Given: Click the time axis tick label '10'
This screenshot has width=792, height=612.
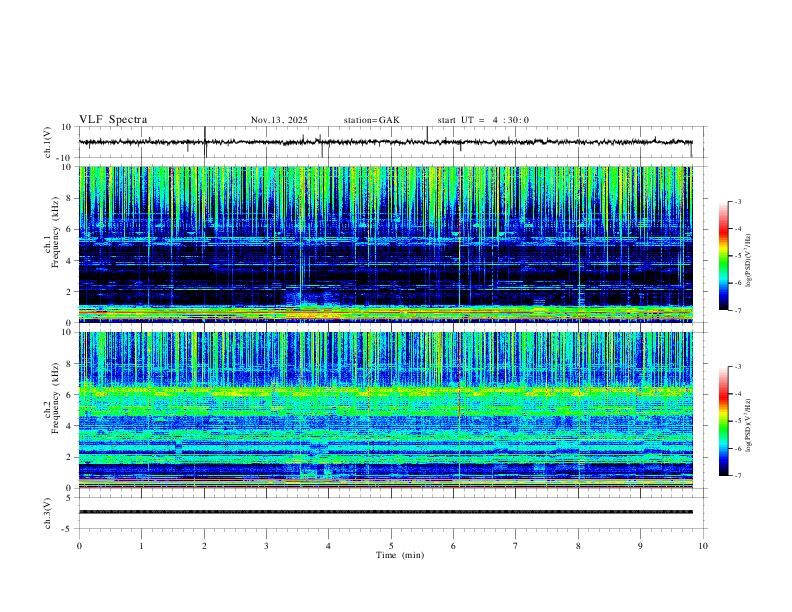Looking at the screenshot, I should (703, 546).
